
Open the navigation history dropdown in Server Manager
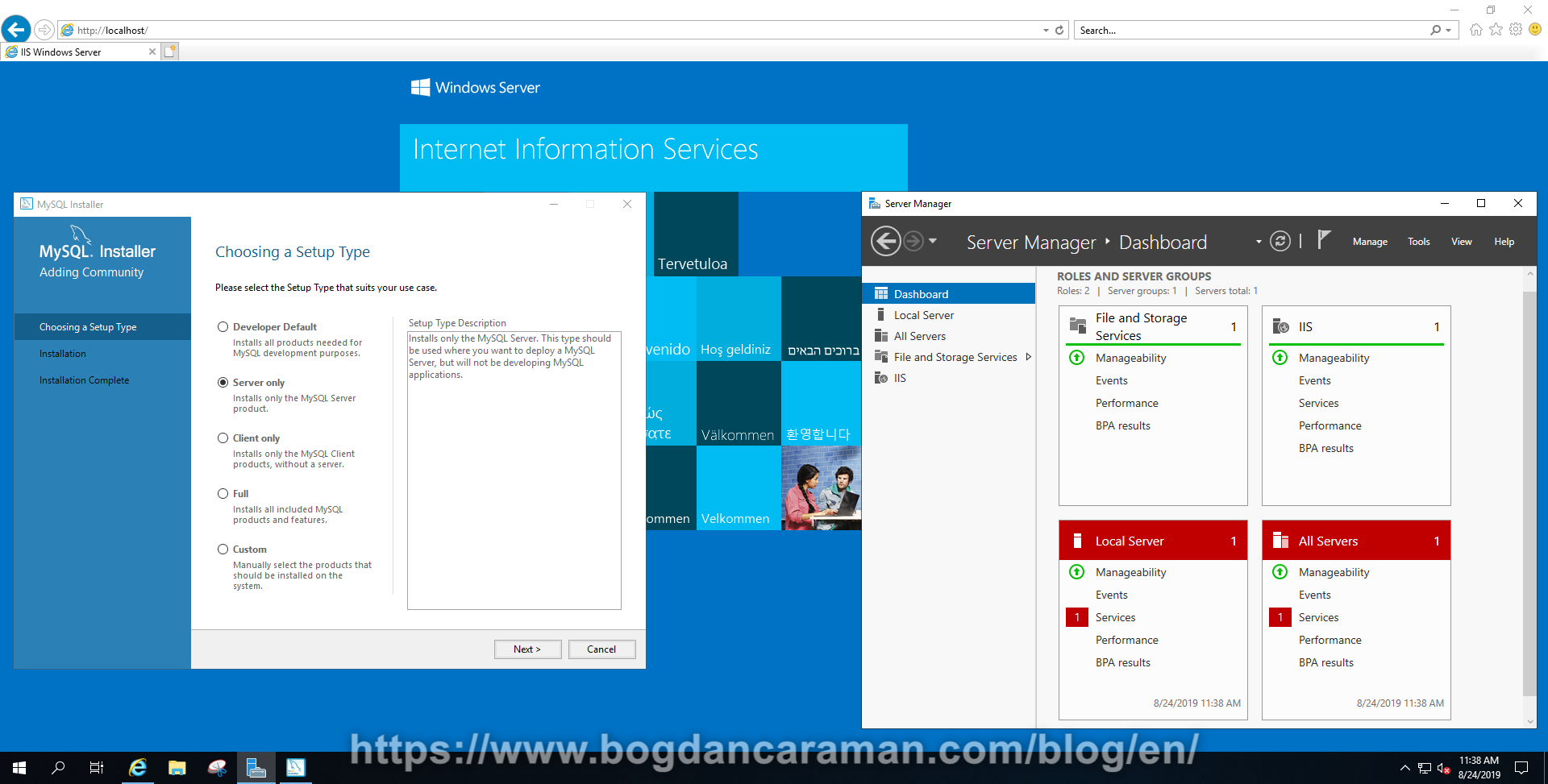tap(933, 241)
